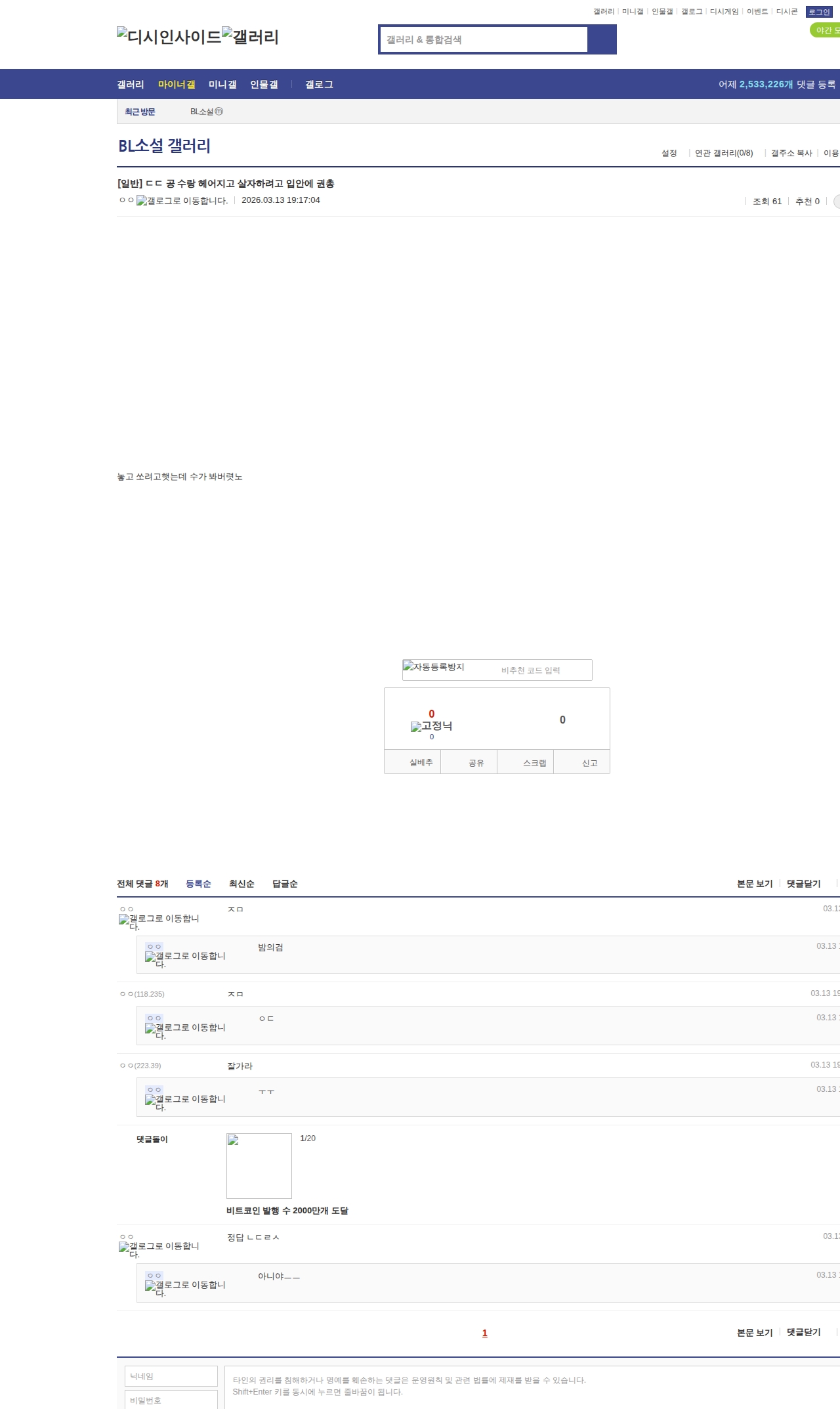Click the 정답 ㄴㄷㄹㅅ comment text
The image size is (840, 1409).
tap(253, 1238)
